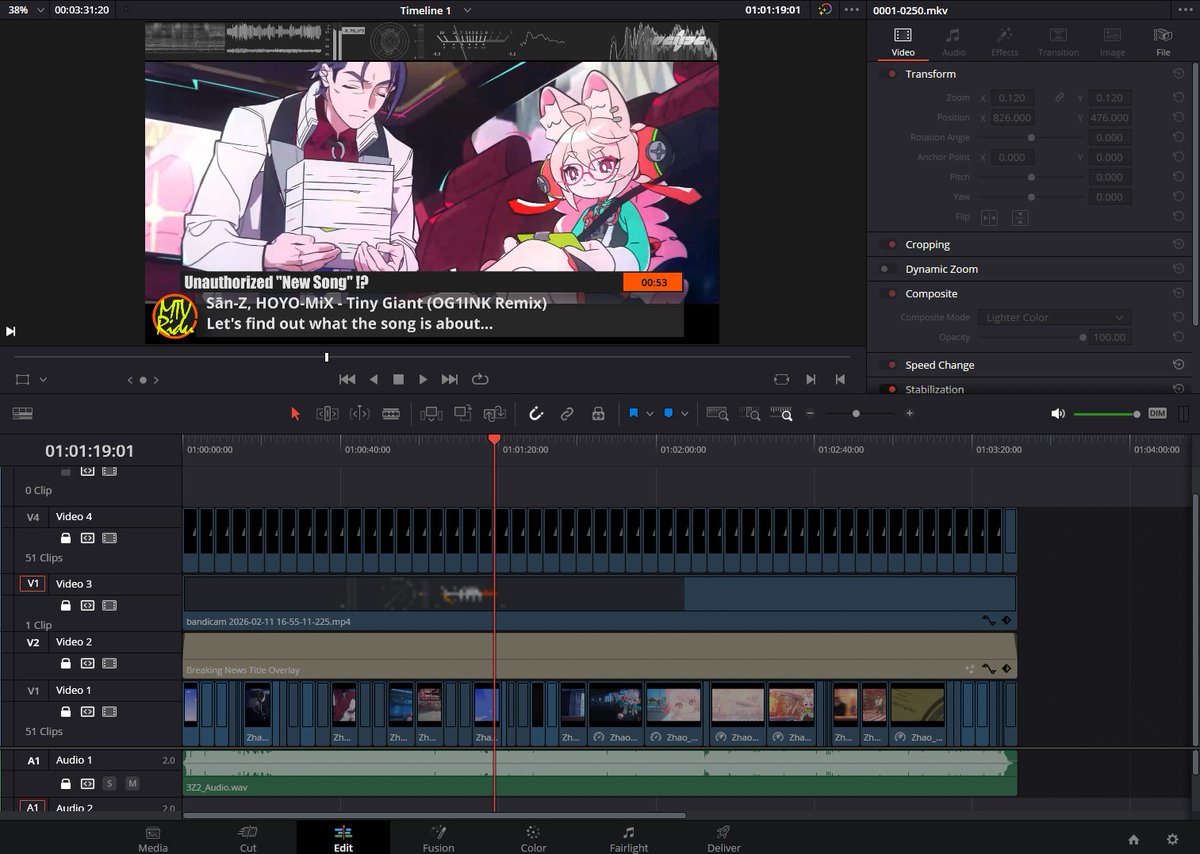This screenshot has height=854, width=1200.
Task: Toggle the Composite section enable switch
Action: [886, 294]
